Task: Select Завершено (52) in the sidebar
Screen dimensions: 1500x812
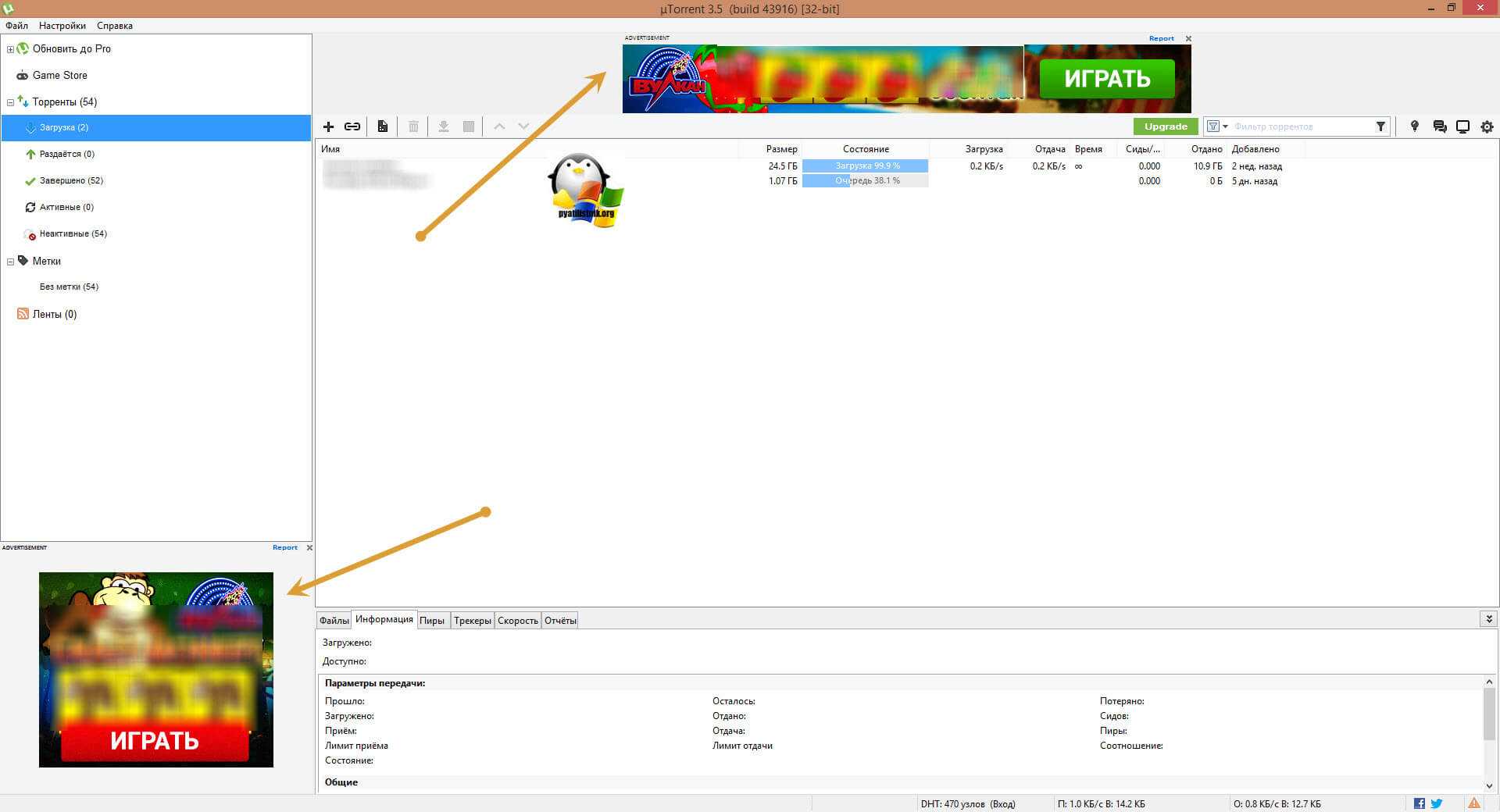Action: pos(71,181)
